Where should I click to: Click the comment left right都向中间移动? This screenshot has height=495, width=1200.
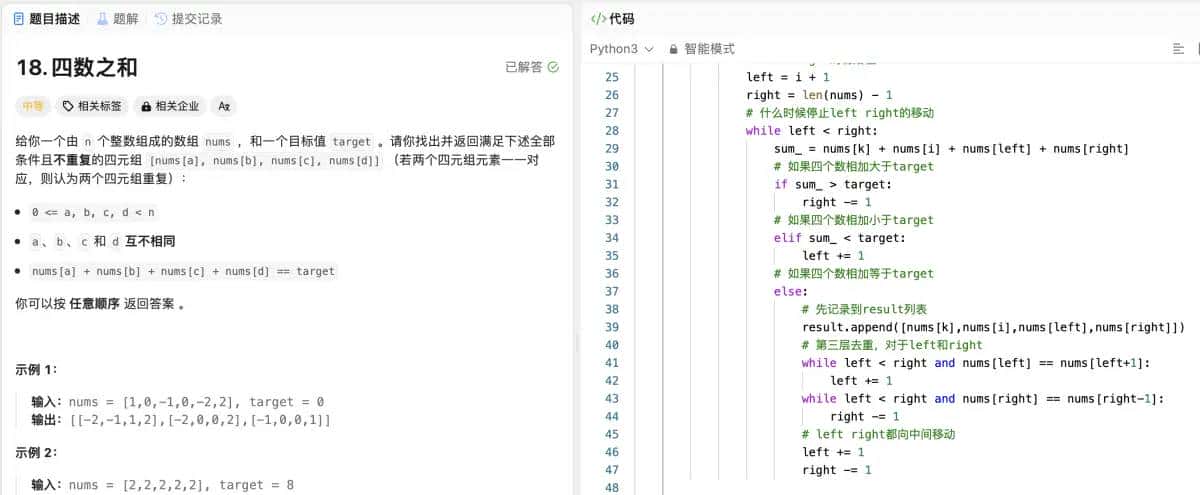[x=878, y=434]
